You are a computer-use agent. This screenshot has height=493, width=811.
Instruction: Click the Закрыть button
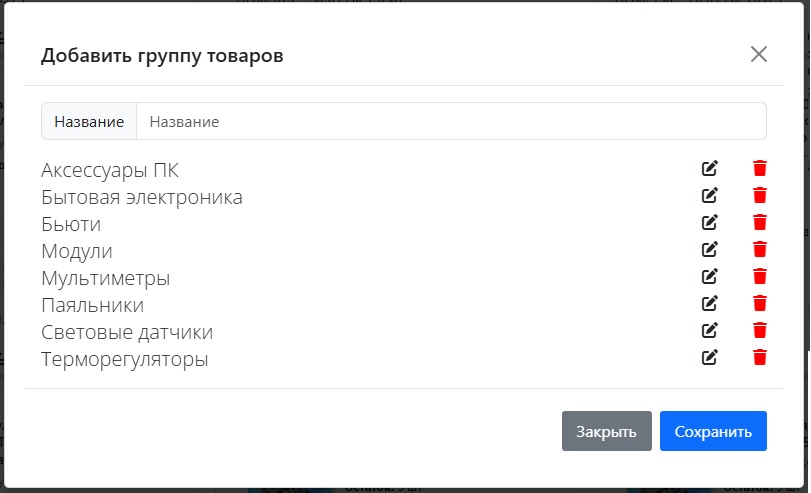[x=607, y=431]
